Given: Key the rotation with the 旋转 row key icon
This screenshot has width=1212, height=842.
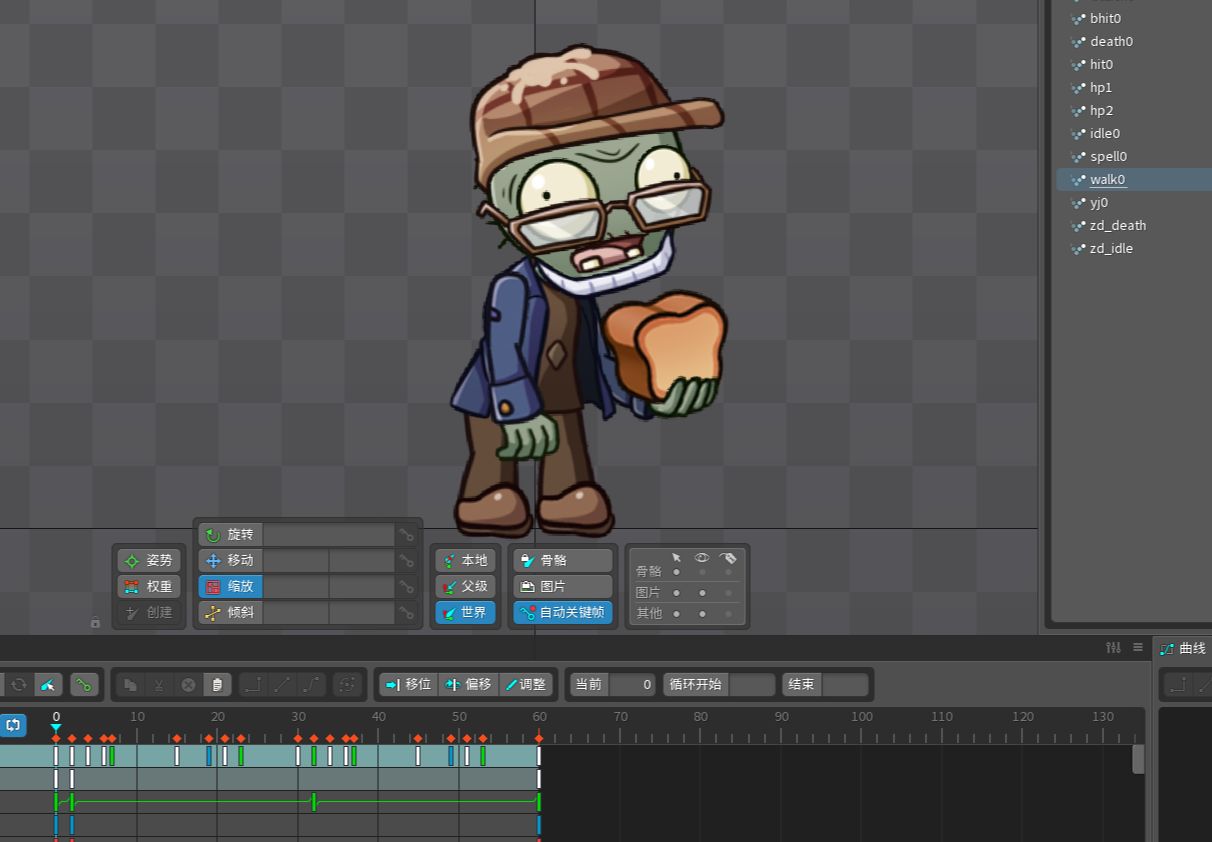Looking at the screenshot, I should click(407, 535).
